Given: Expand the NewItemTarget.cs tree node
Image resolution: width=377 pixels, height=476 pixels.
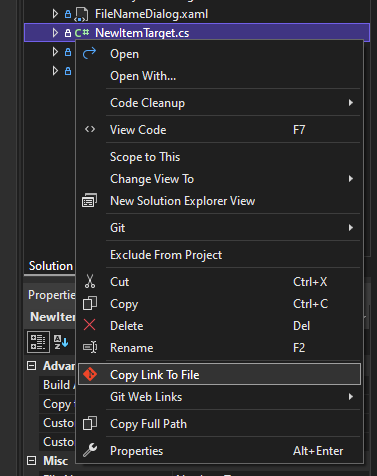Looking at the screenshot, I should (x=55, y=33).
